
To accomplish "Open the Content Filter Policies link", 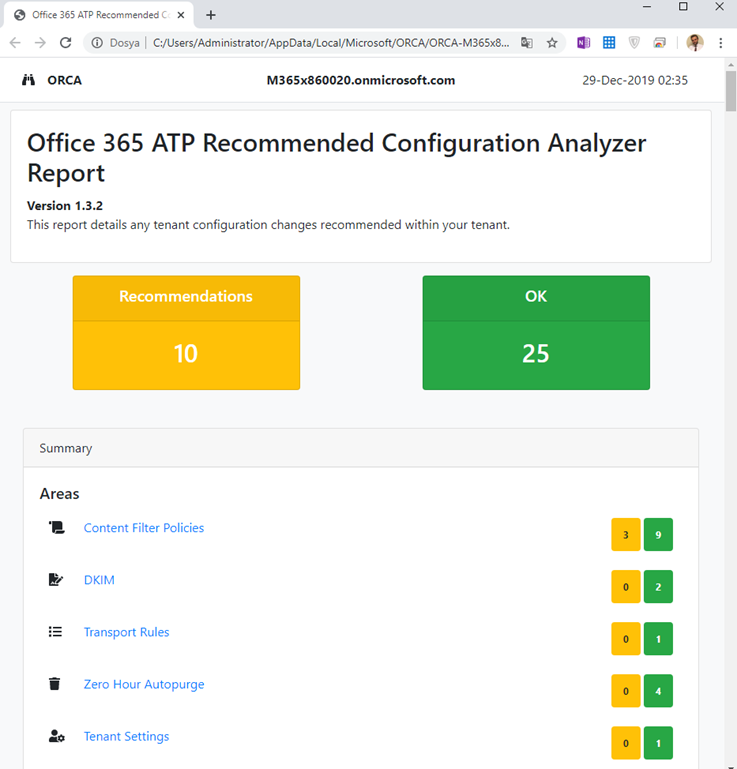I will tap(144, 528).
